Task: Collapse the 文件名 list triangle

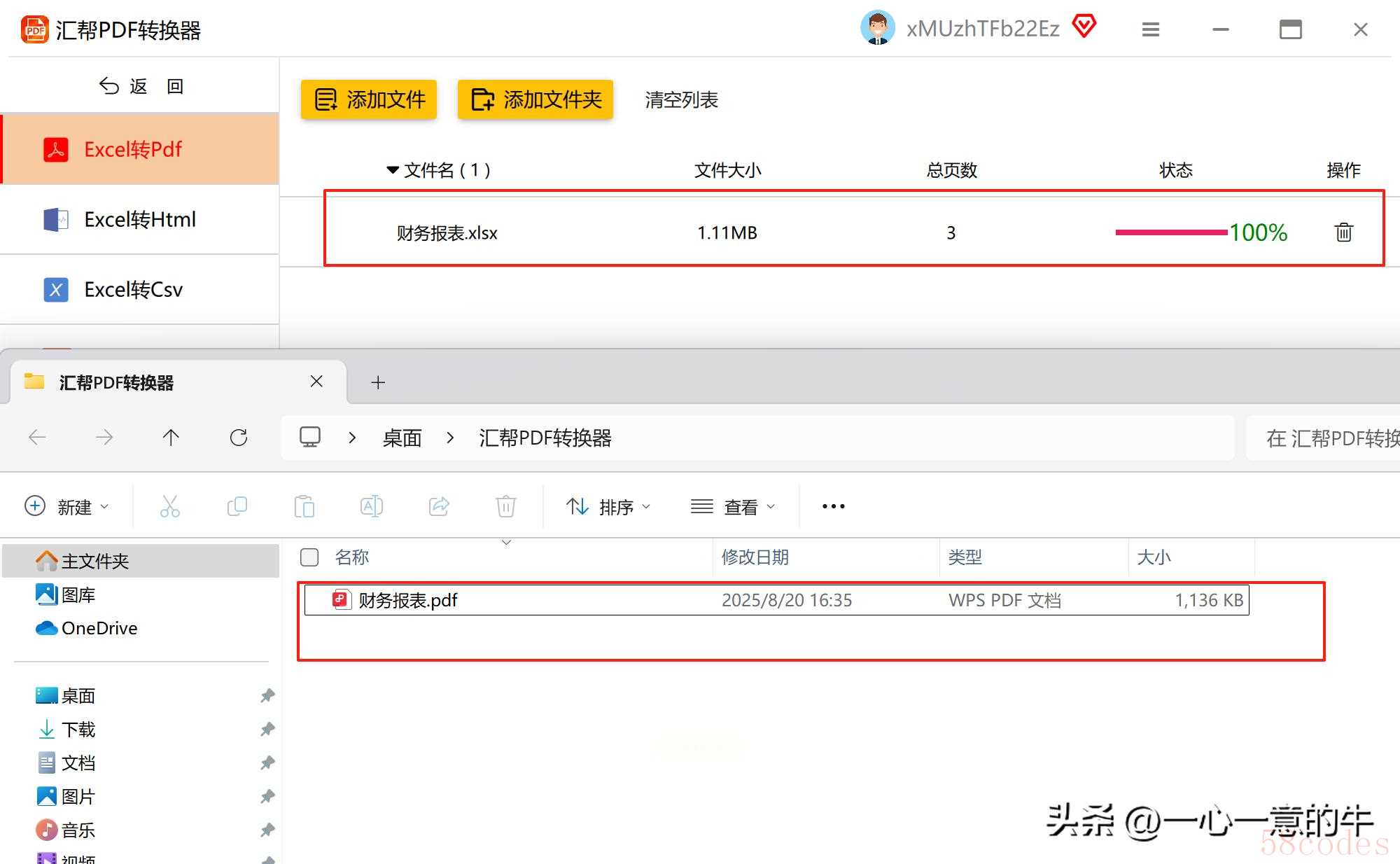Action: pos(393,170)
